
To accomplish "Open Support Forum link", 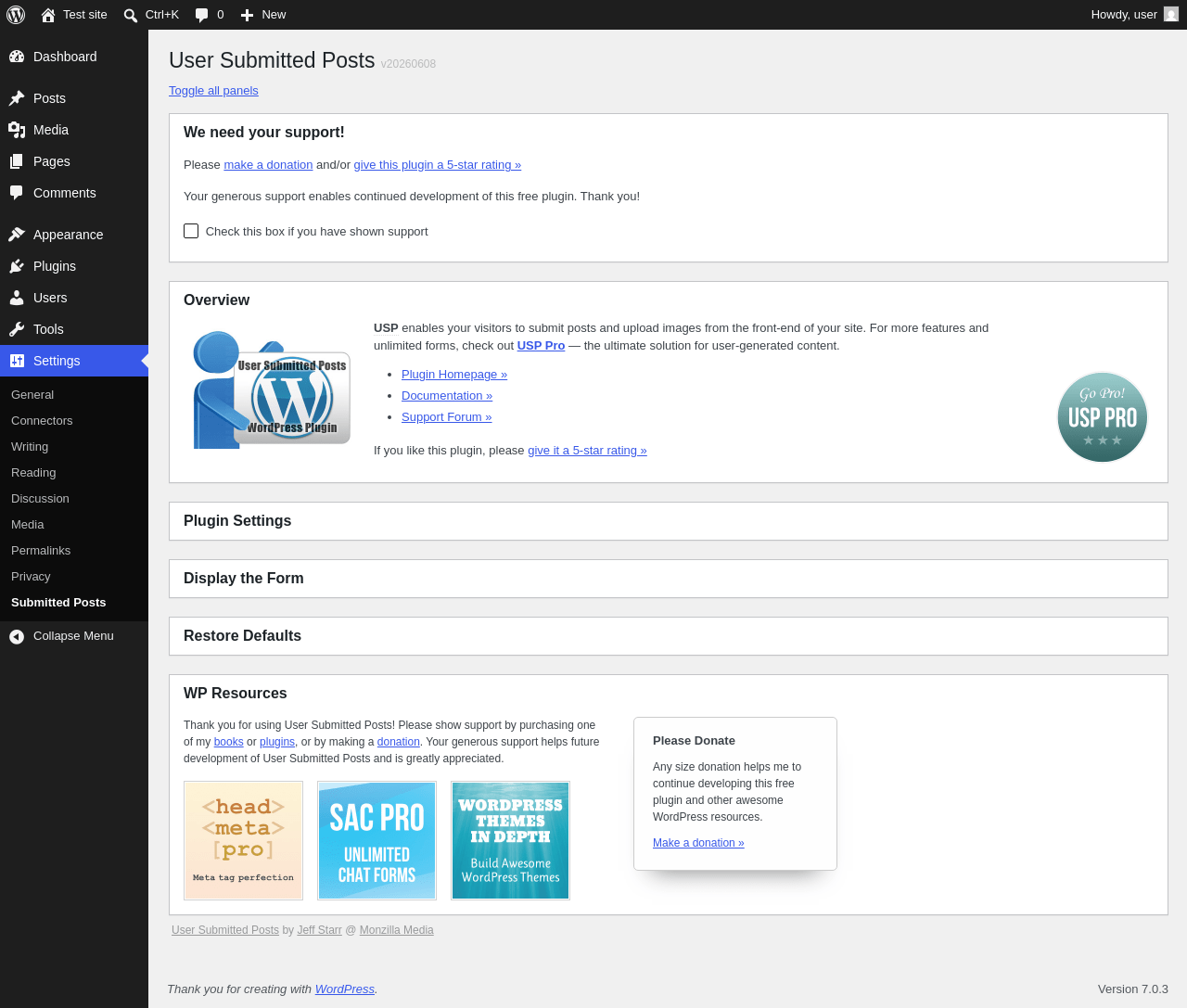I will [446, 417].
